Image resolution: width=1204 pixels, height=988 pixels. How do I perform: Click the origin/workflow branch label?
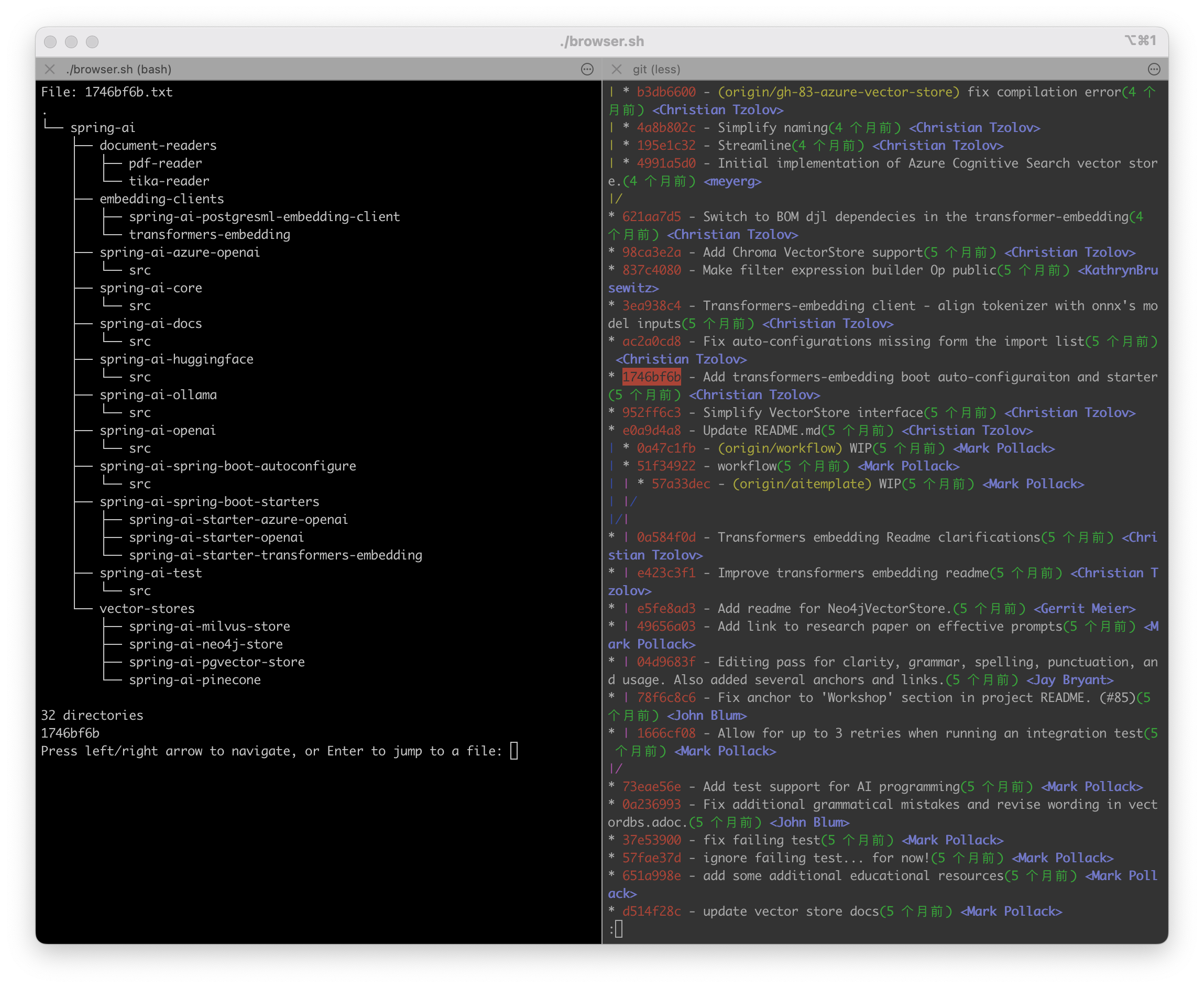[780, 448]
